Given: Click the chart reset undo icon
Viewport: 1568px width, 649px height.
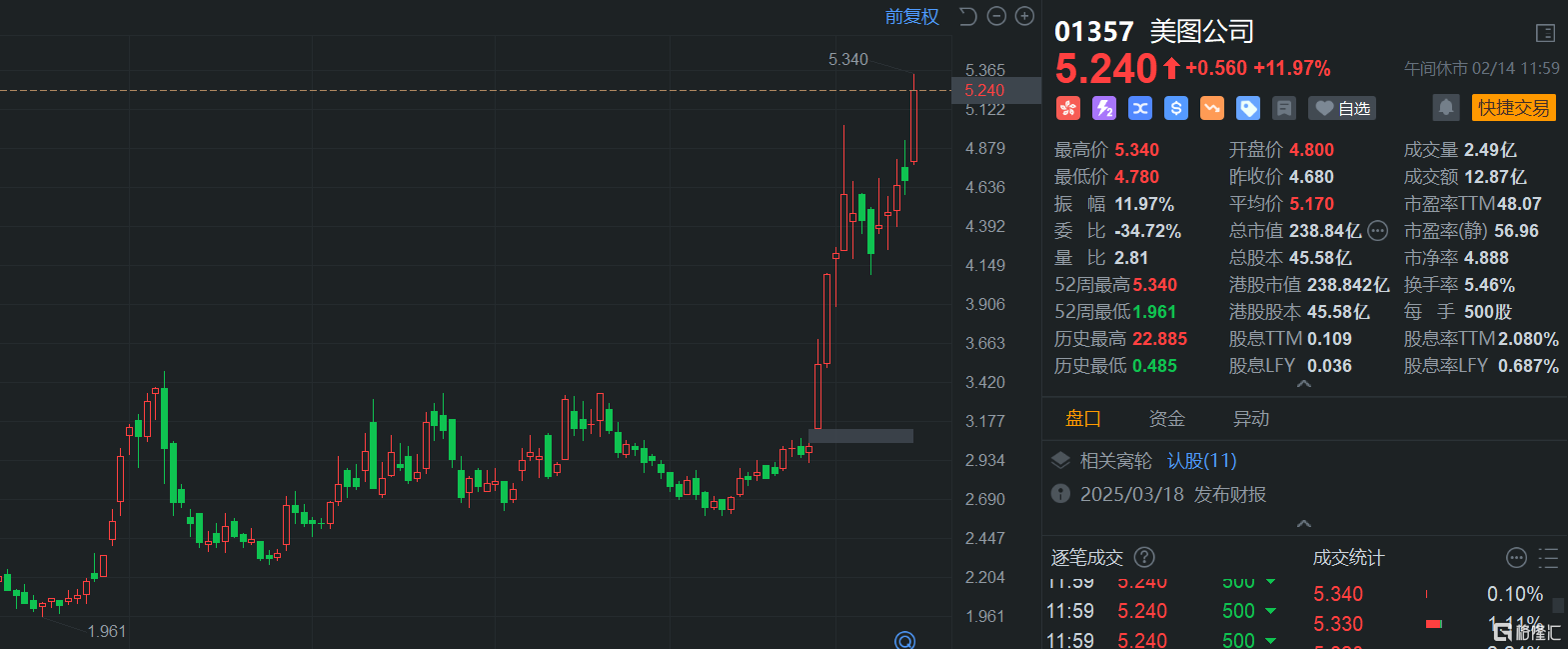Looking at the screenshot, I should point(967,16).
